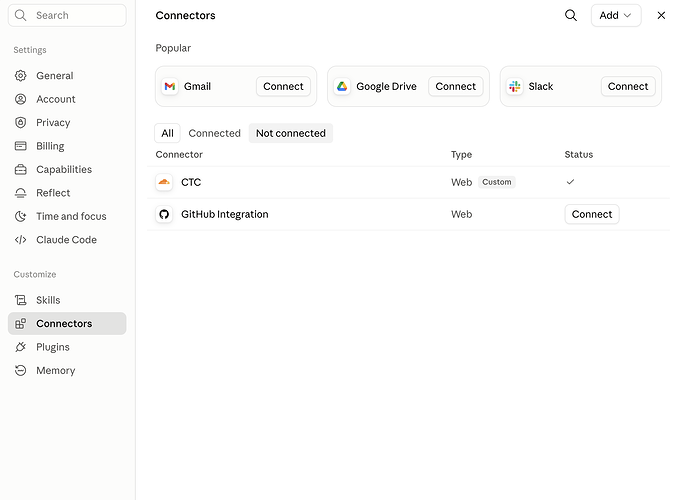The height and width of the screenshot is (500, 676).
Task: Click the Gmail logo icon
Action: (x=170, y=86)
